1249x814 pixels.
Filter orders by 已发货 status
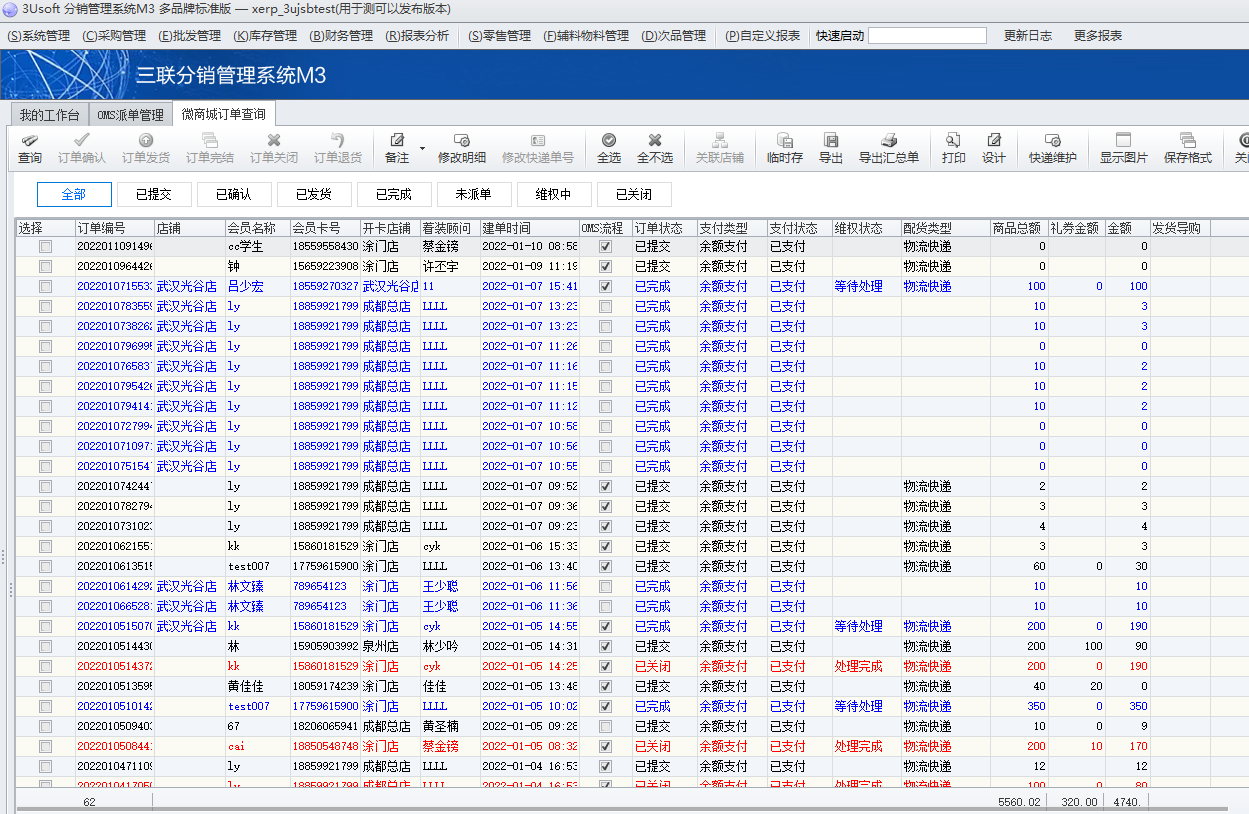click(313, 195)
